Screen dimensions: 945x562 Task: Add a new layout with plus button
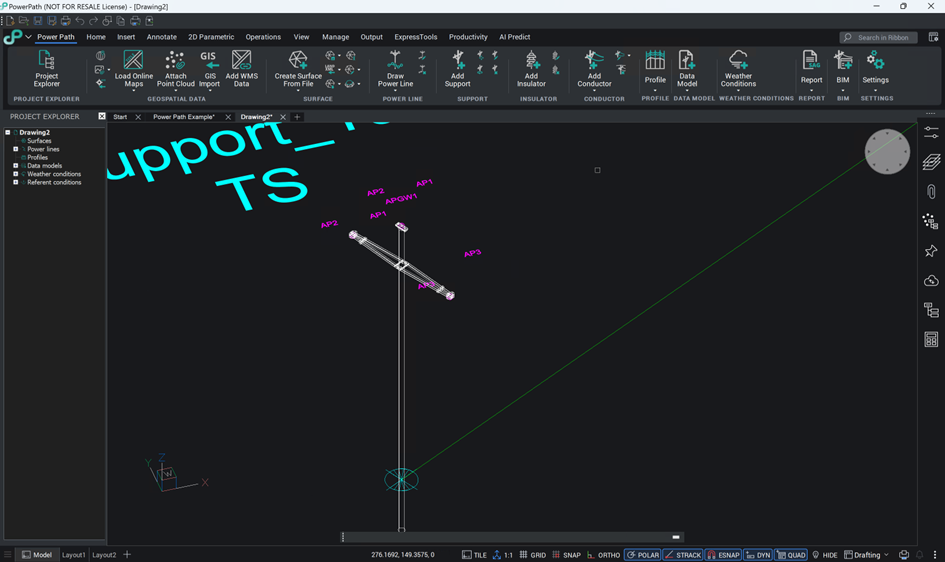point(127,555)
